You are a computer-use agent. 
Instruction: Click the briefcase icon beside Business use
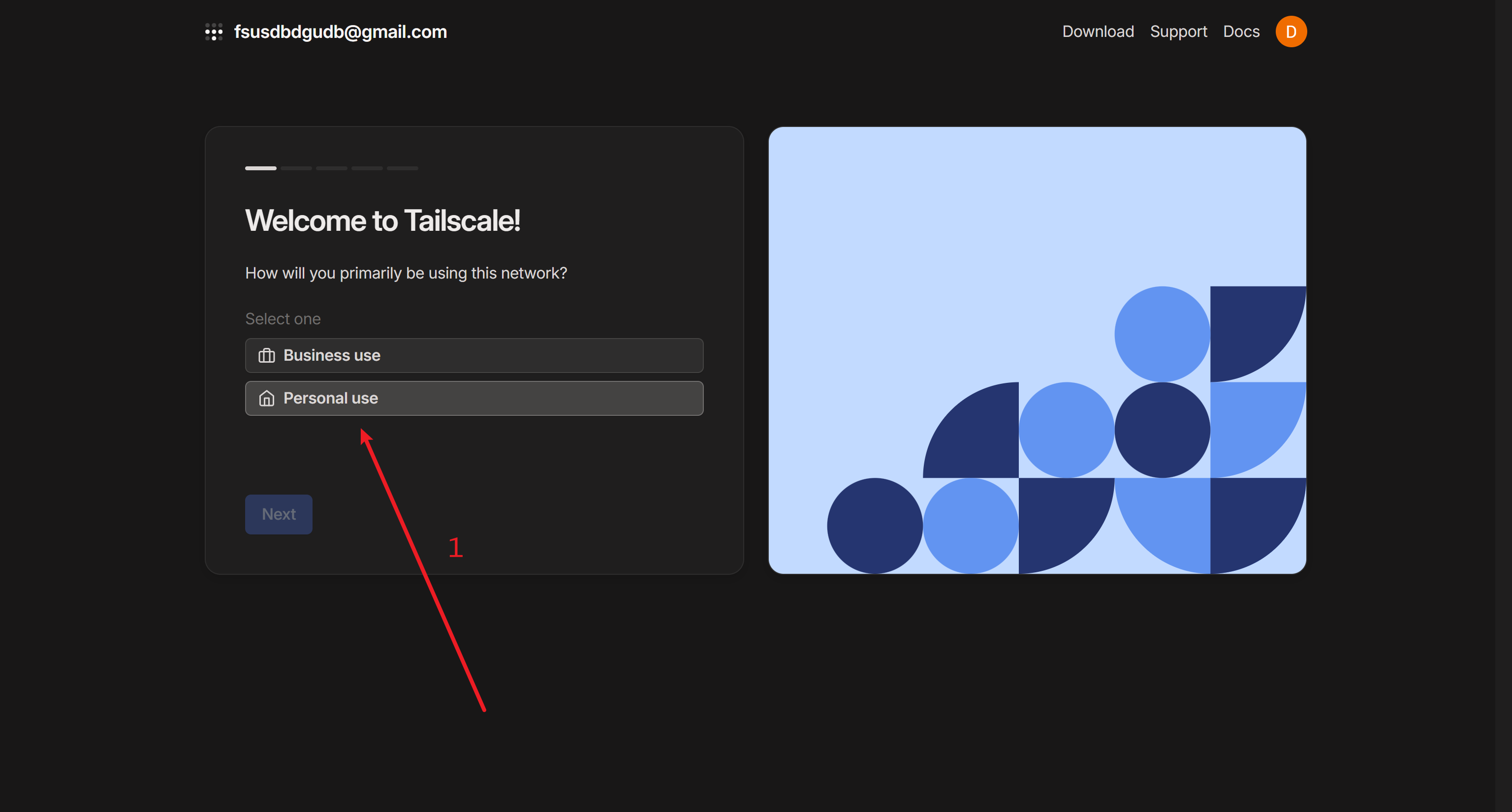266,355
